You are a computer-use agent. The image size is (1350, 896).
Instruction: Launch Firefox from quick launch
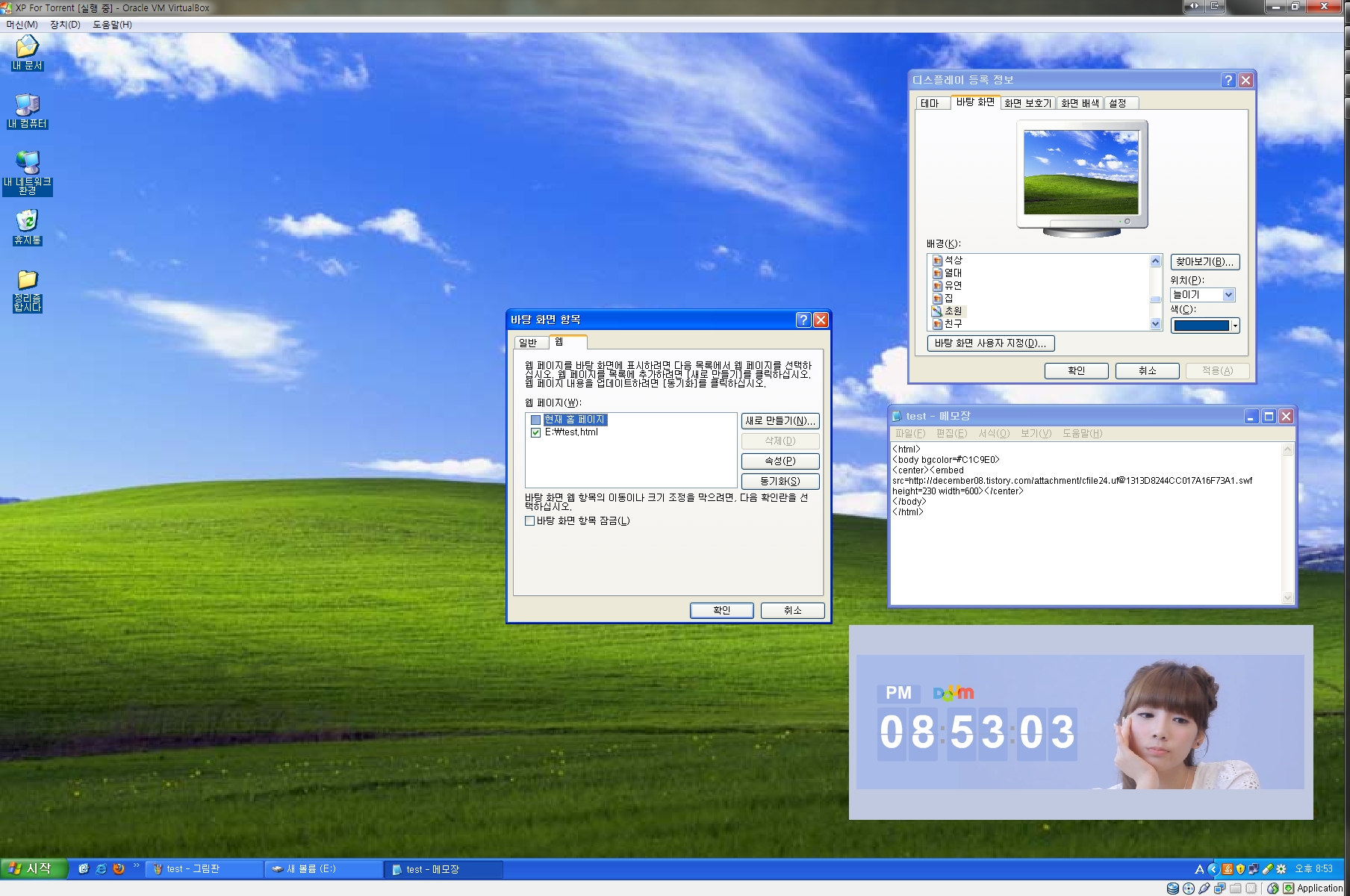pos(118,868)
